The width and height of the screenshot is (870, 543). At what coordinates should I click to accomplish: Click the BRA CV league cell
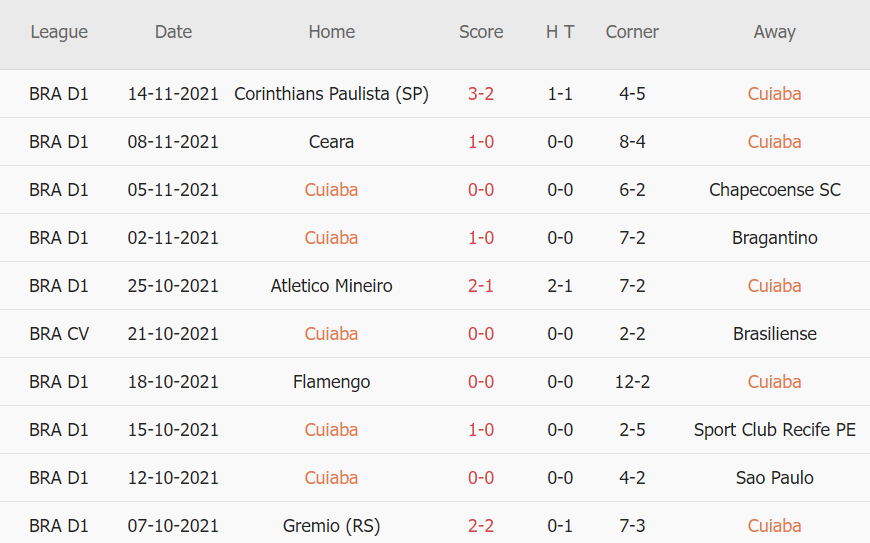(59, 334)
